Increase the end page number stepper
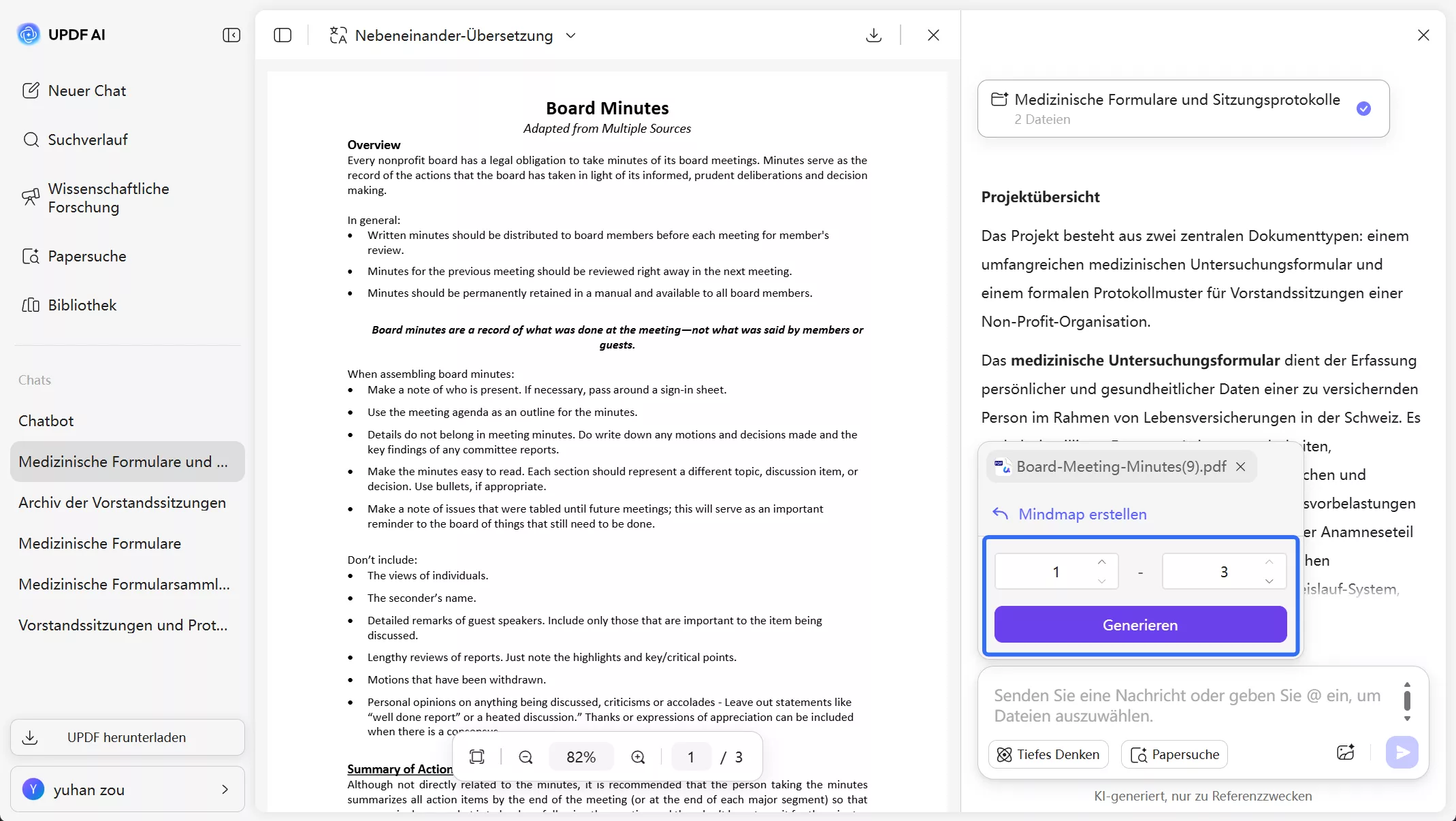Screen dimensions: 1456x821 (1269, 562)
